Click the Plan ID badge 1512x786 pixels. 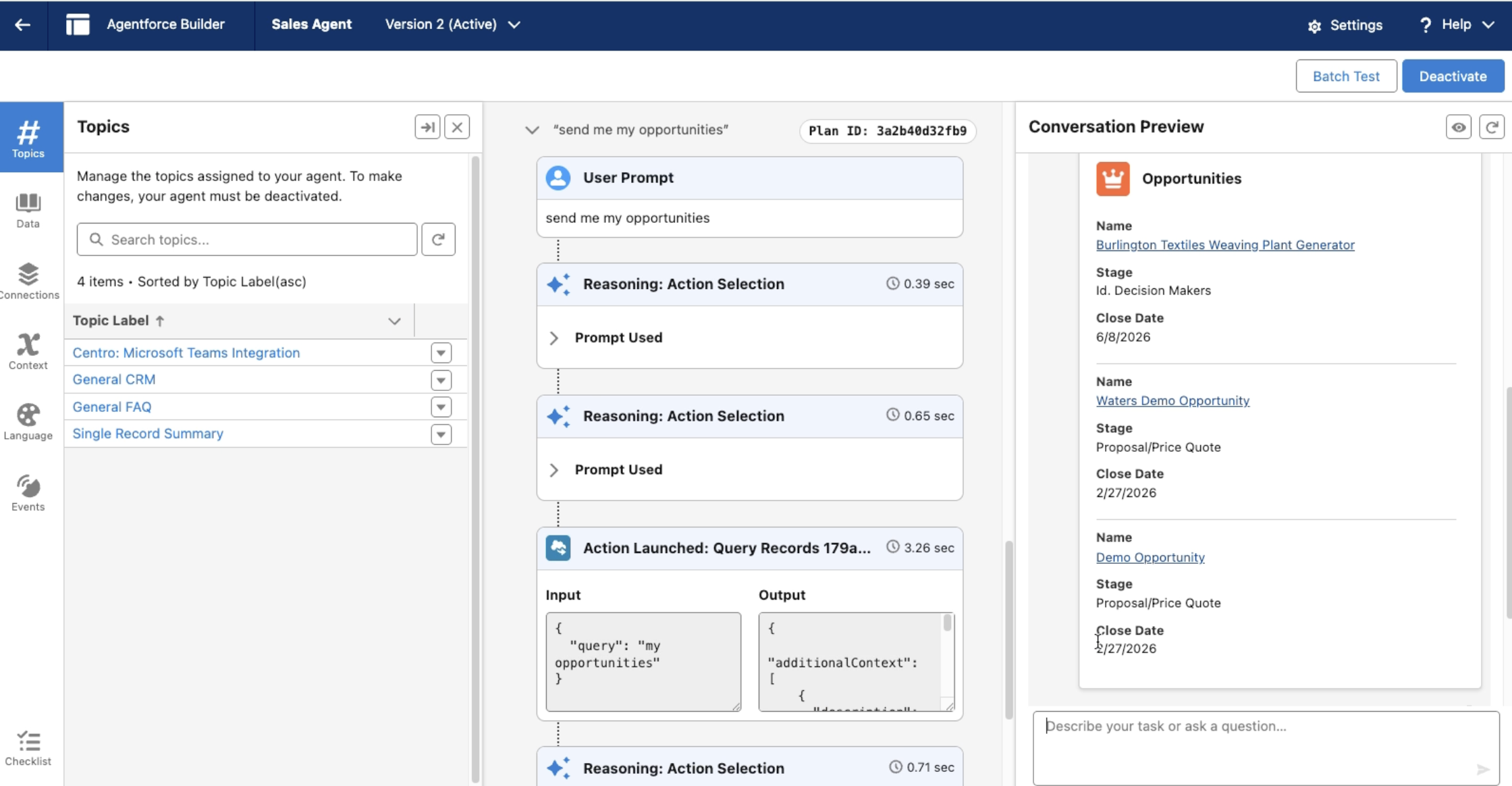tap(888, 130)
